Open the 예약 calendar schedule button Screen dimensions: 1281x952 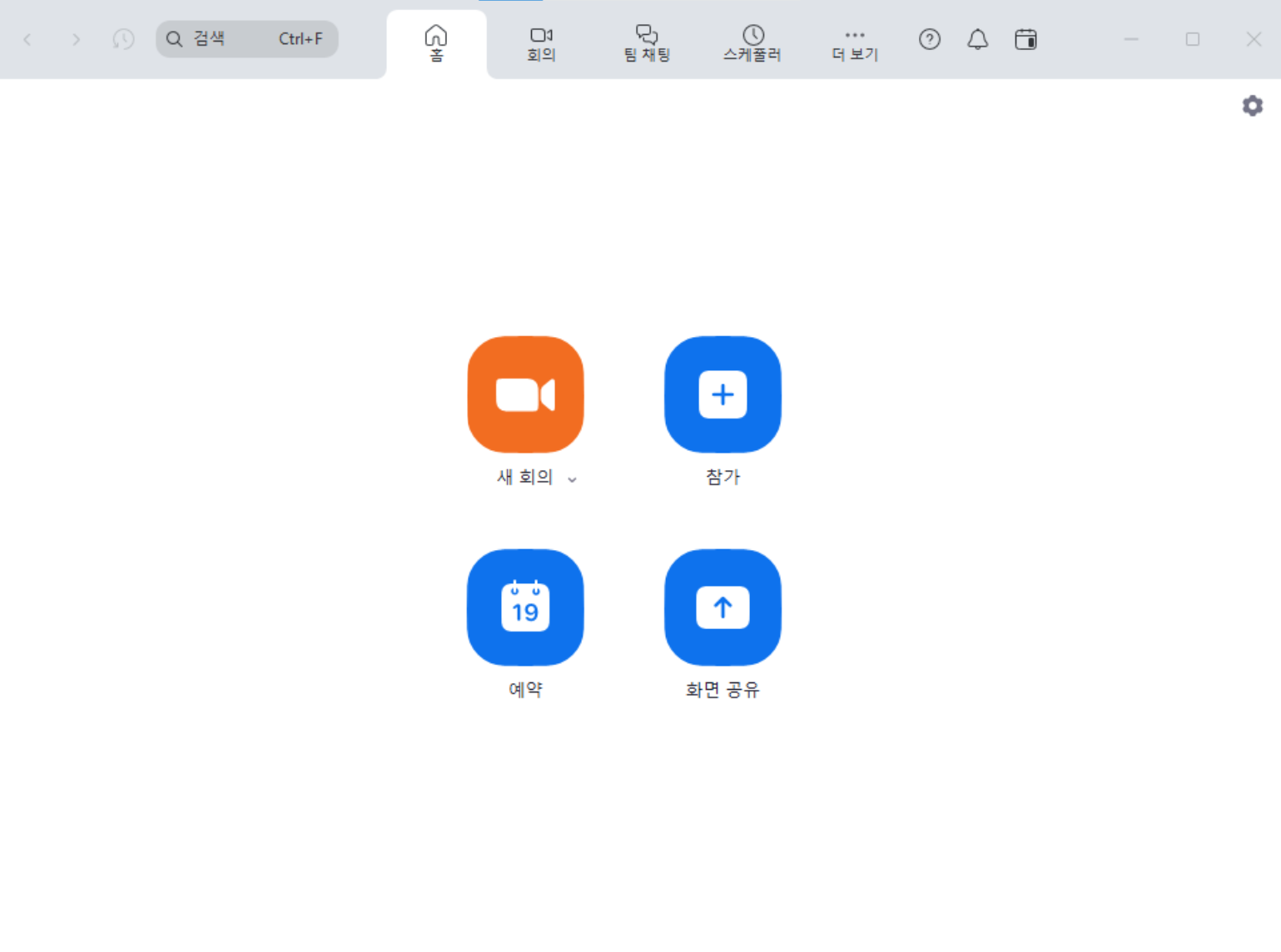(525, 607)
